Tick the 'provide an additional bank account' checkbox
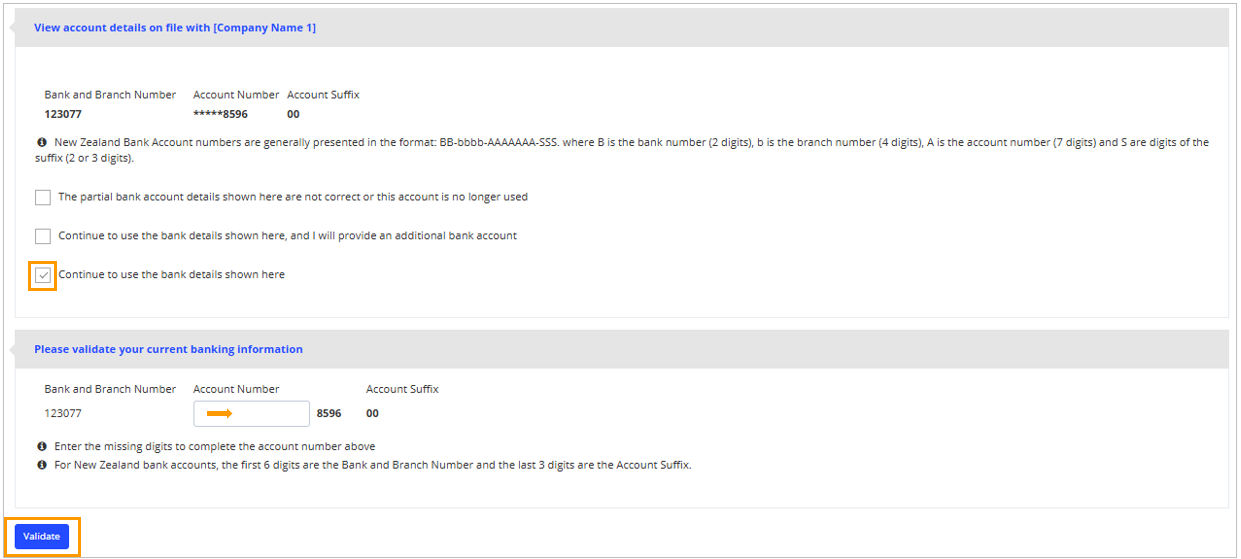The image size is (1241, 559). (x=43, y=236)
